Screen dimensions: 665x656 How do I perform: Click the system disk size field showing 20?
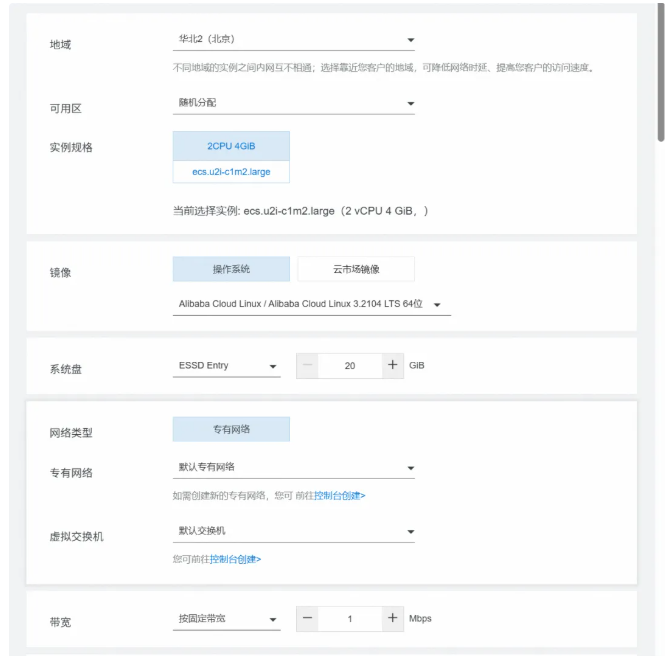click(x=350, y=366)
